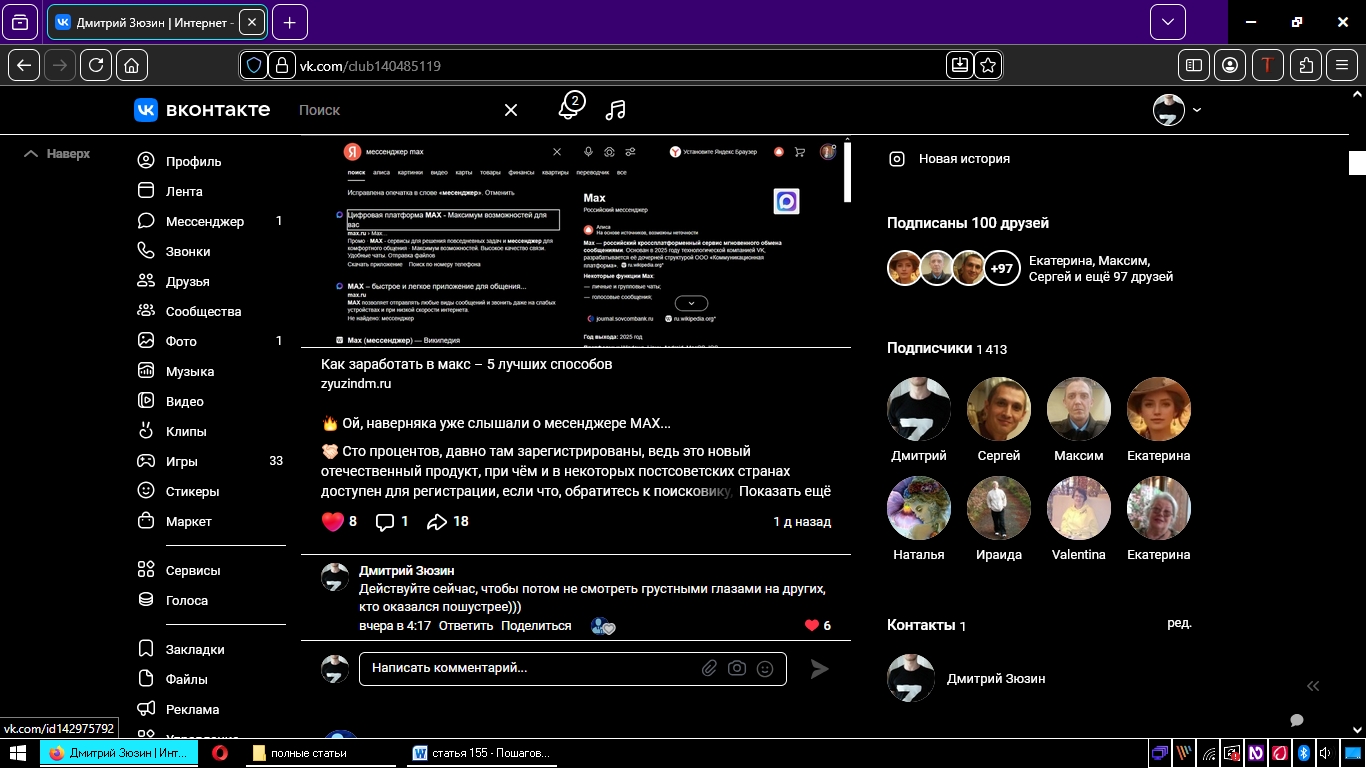This screenshot has width=1366, height=768.
Task: Click the Написать комментарий input field
Action: (x=530, y=668)
